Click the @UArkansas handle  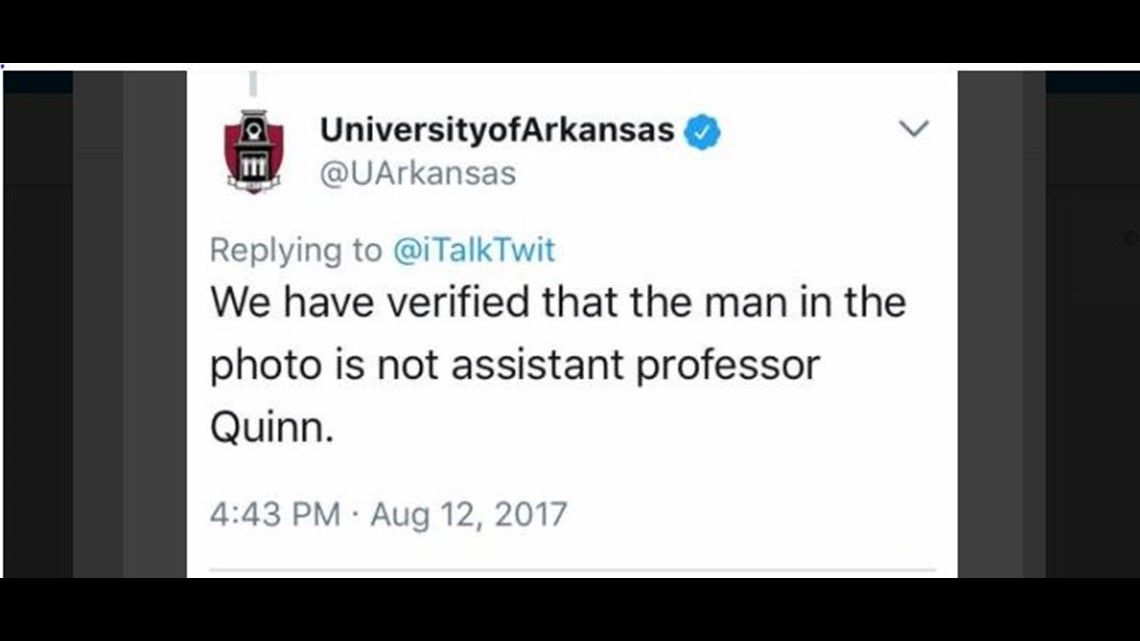[418, 174]
